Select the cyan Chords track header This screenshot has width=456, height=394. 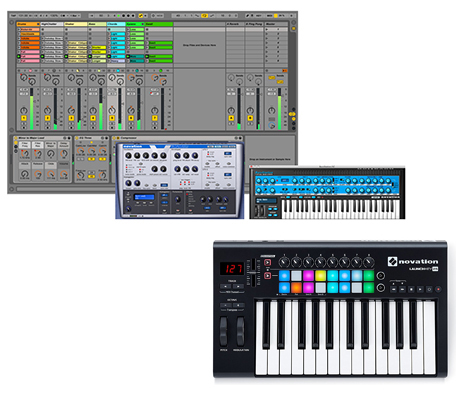[x=116, y=24]
